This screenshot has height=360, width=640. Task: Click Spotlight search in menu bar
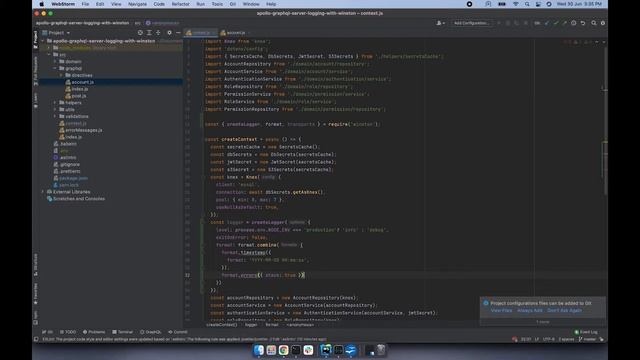(x=527, y=4)
